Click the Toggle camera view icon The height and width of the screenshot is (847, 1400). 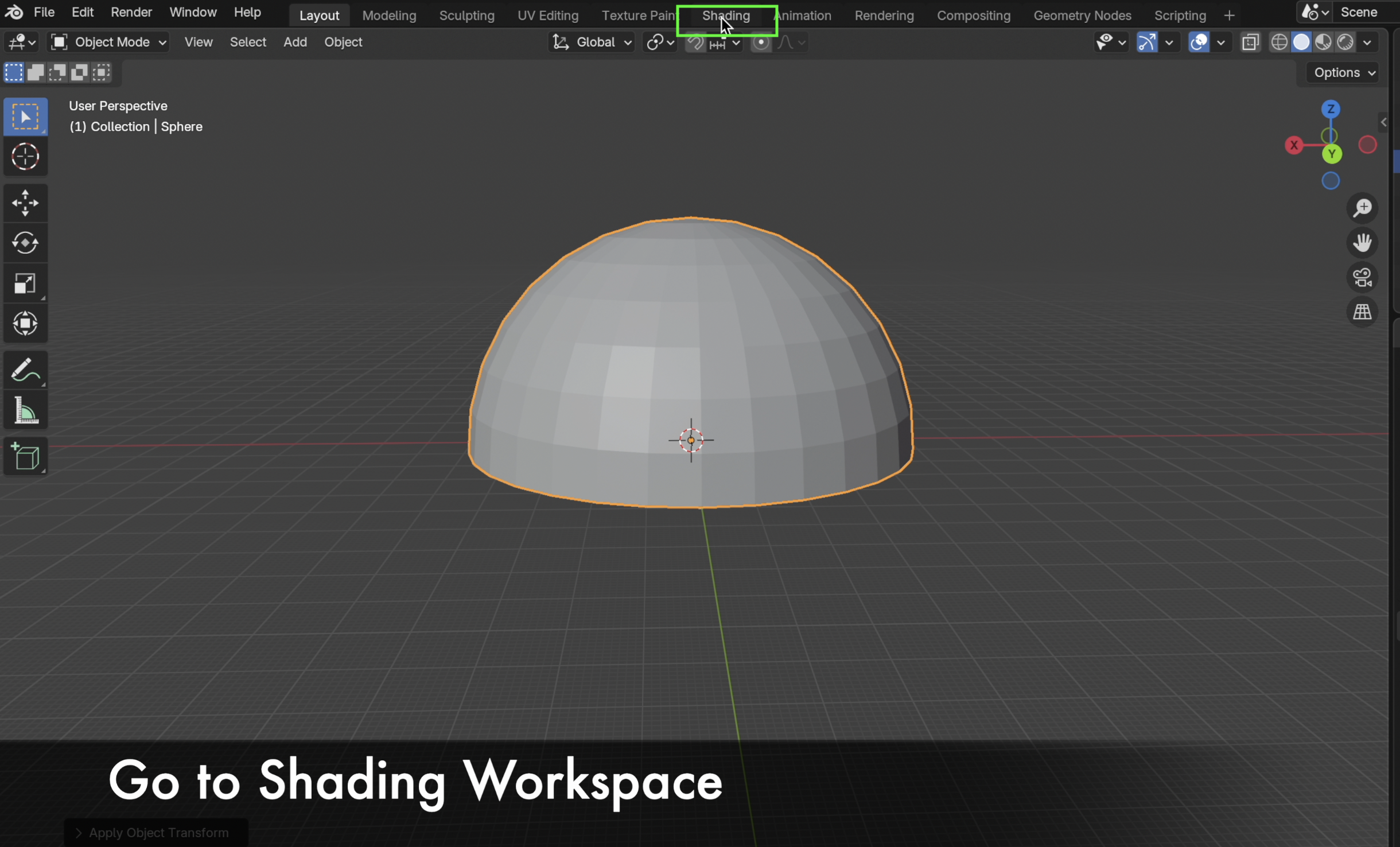(1362, 278)
